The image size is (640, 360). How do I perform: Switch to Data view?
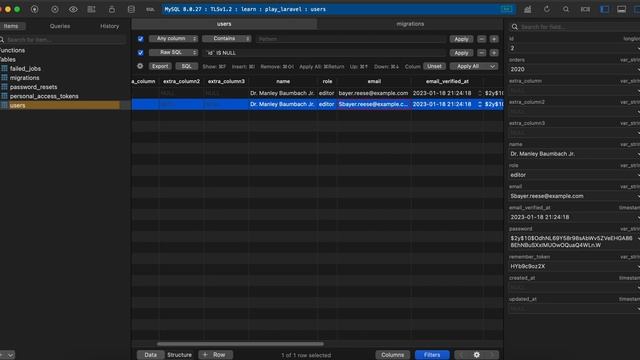(x=150, y=355)
